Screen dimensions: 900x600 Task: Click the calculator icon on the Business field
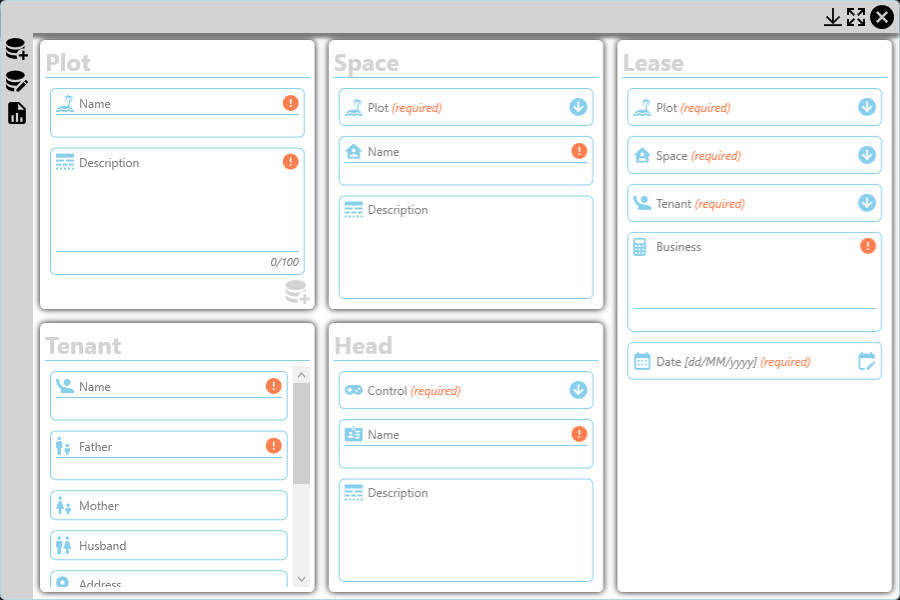click(x=639, y=246)
